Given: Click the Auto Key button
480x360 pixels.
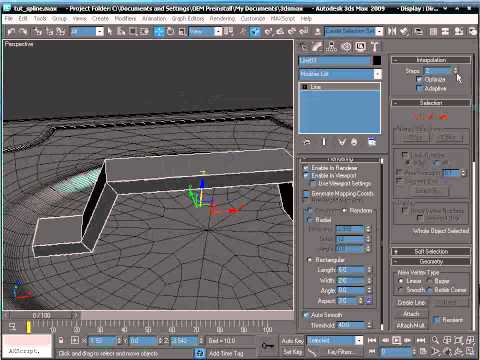Looking at the screenshot, I should [x=292, y=341].
